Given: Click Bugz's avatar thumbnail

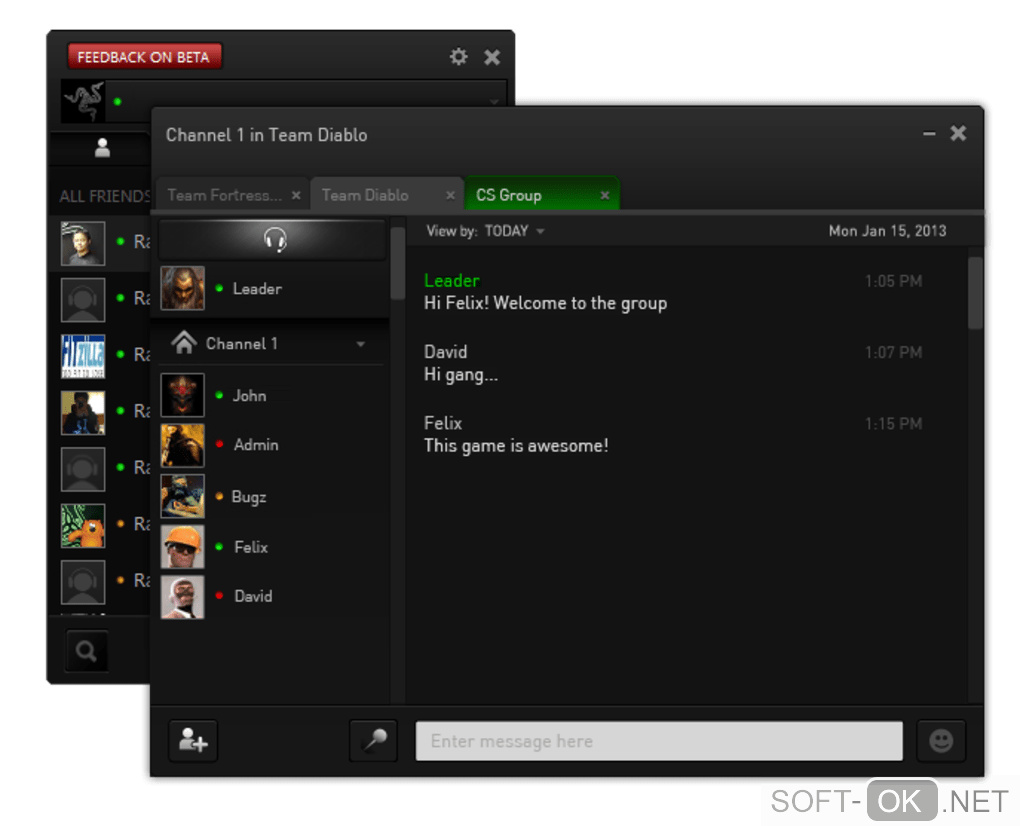Looking at the screenshot, I should point(183,496).
